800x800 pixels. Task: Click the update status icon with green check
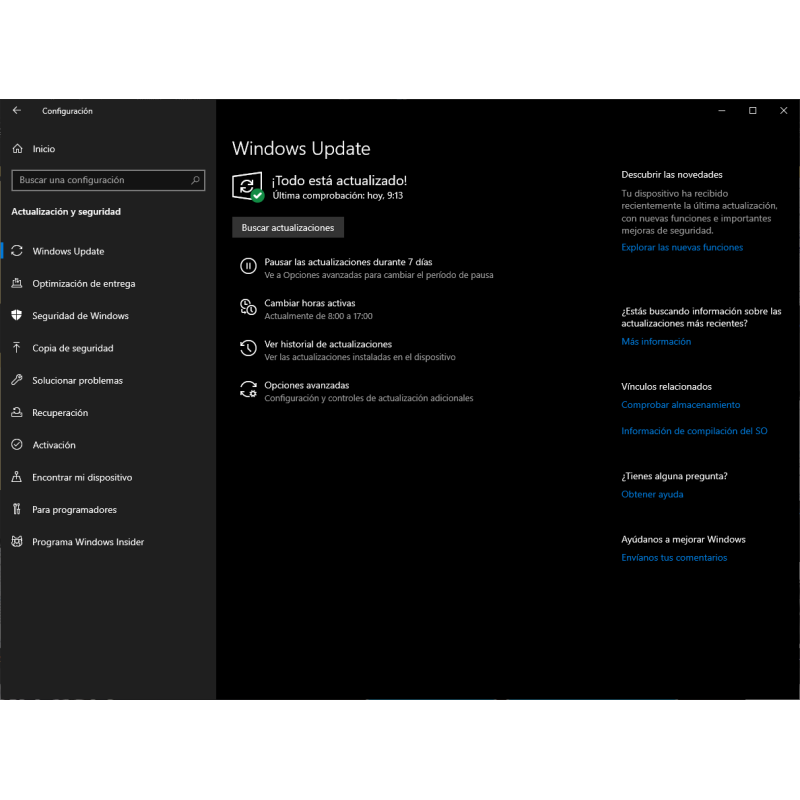[x=248, y=187]
